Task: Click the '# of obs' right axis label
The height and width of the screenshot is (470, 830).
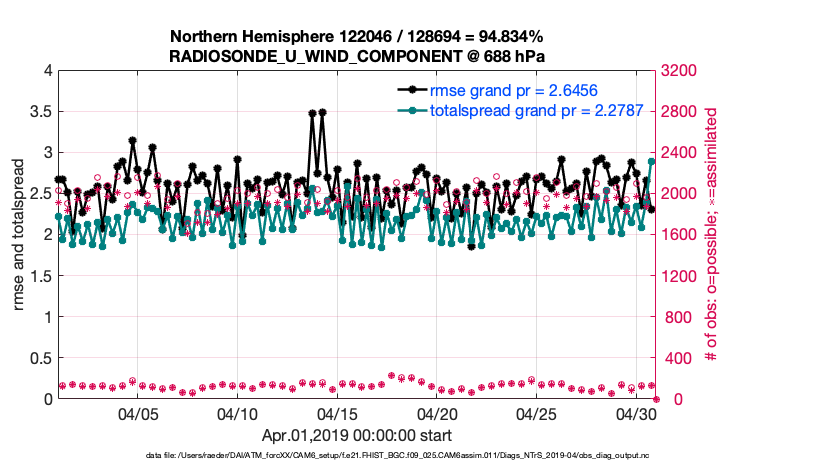Action: click(712, 235)
